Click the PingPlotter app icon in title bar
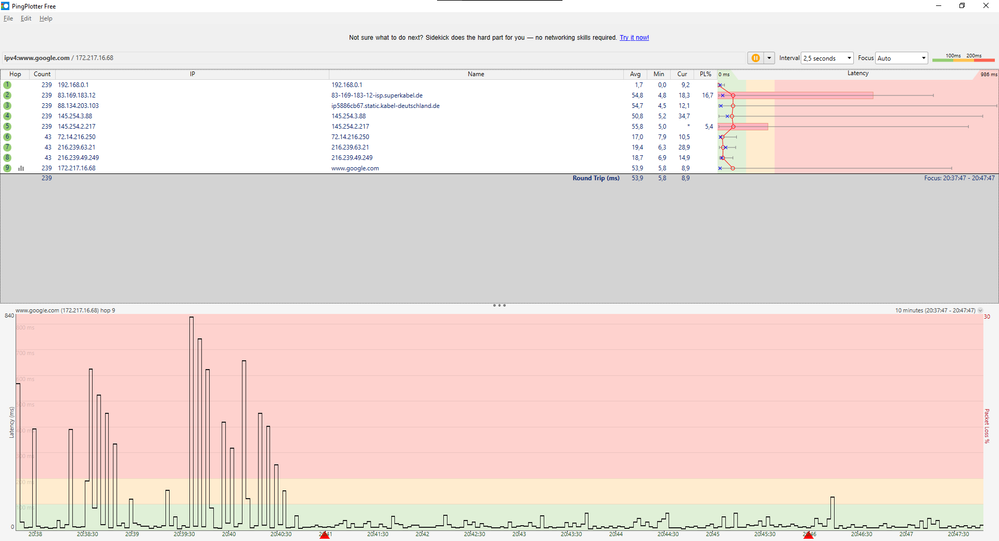 pos(6,6)
